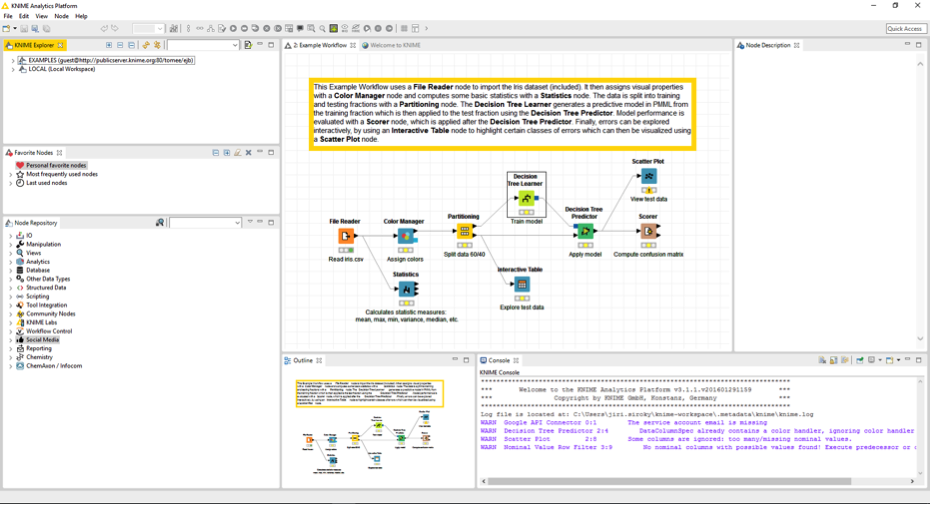
Task: Expand the KNIME Labs category
Action: click(10, 323)
